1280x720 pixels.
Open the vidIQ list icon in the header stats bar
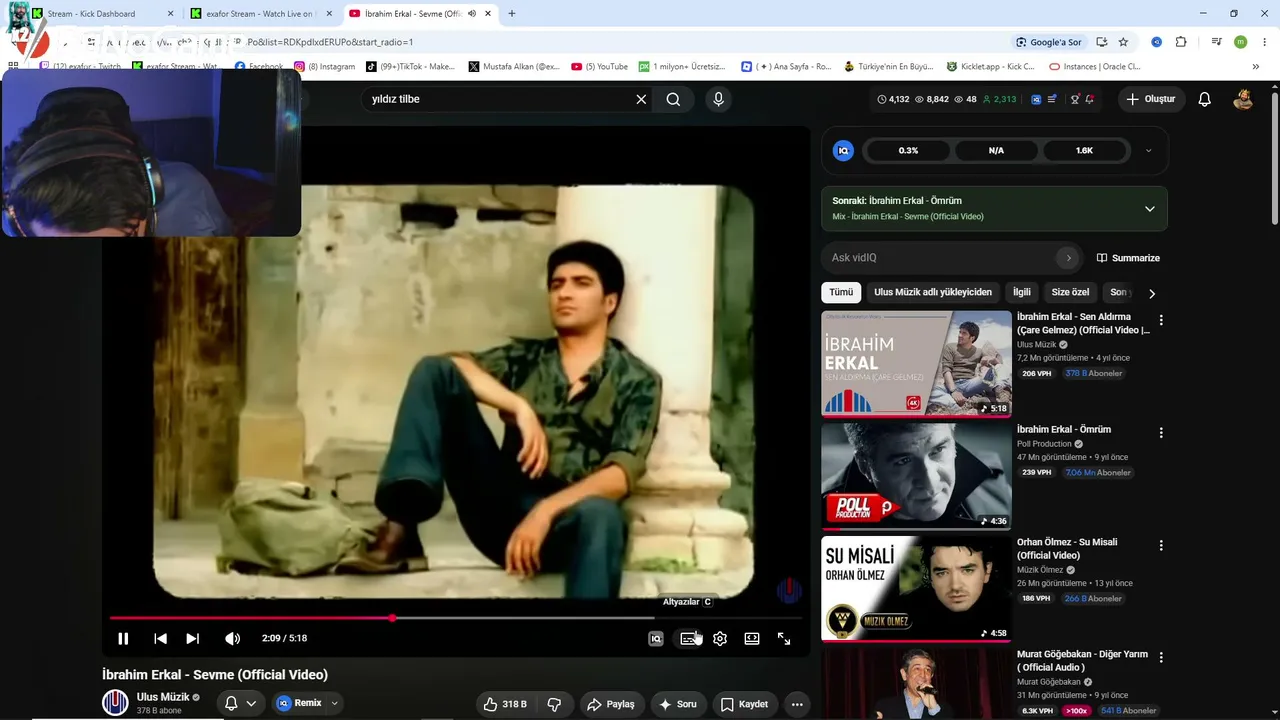coord(1052,99)
